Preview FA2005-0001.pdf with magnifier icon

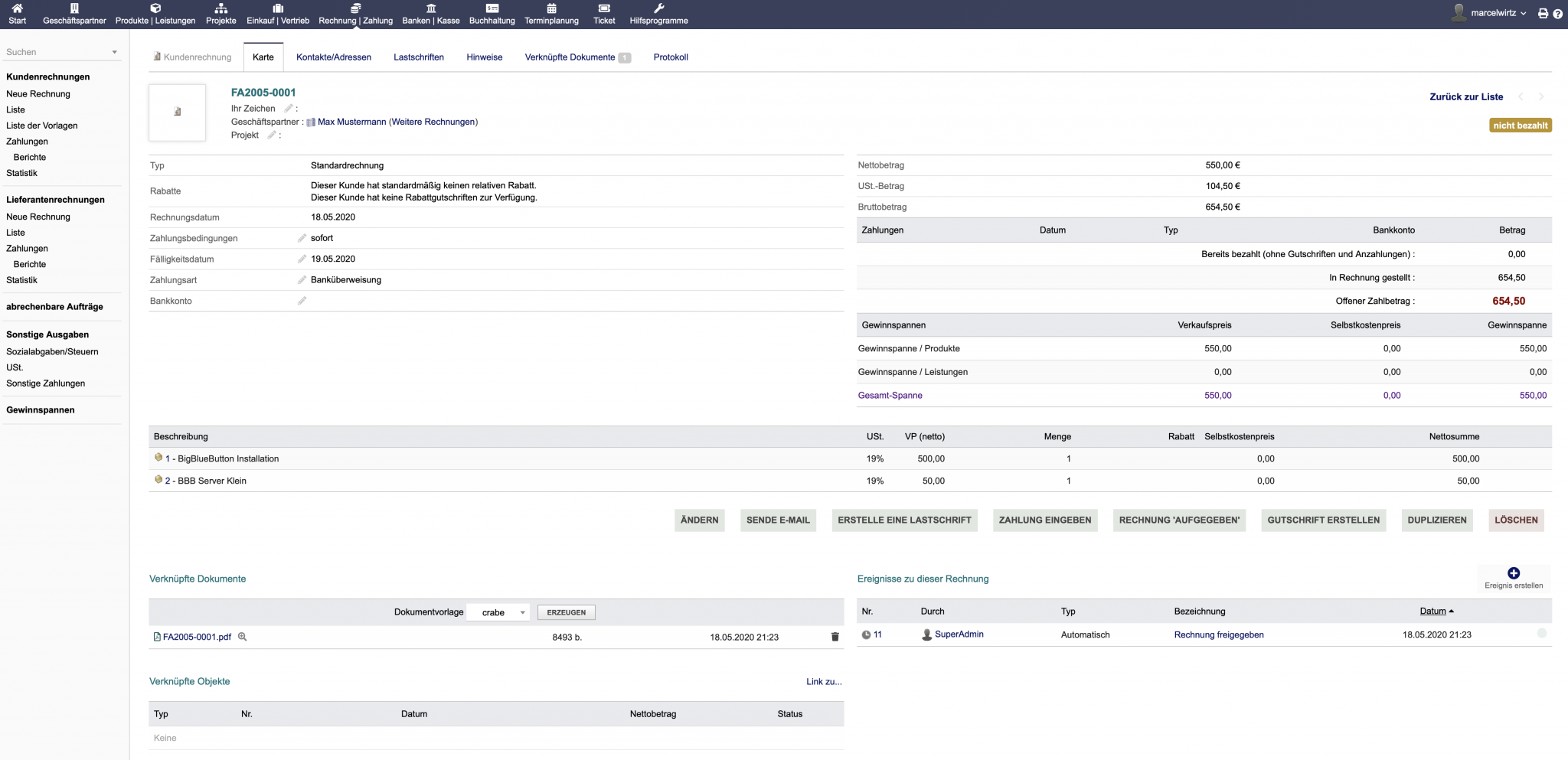pos(242,637)
